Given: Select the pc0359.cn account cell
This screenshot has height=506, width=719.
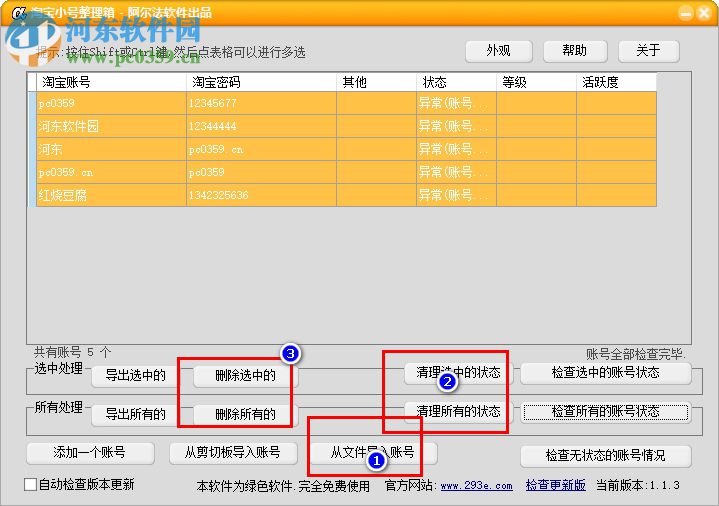Looking at the screenshot, I should (111, 172).
